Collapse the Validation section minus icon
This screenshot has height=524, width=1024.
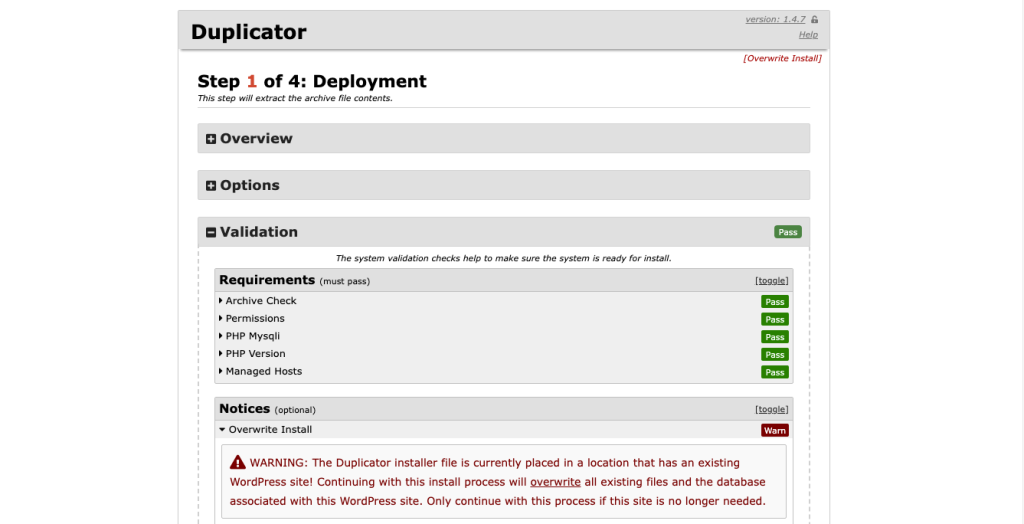point(211,233)
